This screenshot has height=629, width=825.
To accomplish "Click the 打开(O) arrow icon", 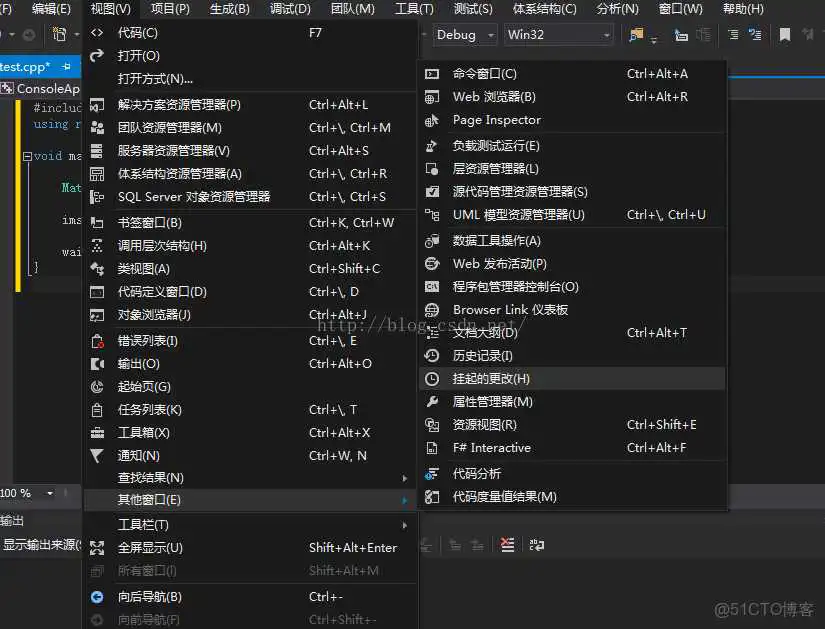I will pyautogui.click(x=97, y=55).
